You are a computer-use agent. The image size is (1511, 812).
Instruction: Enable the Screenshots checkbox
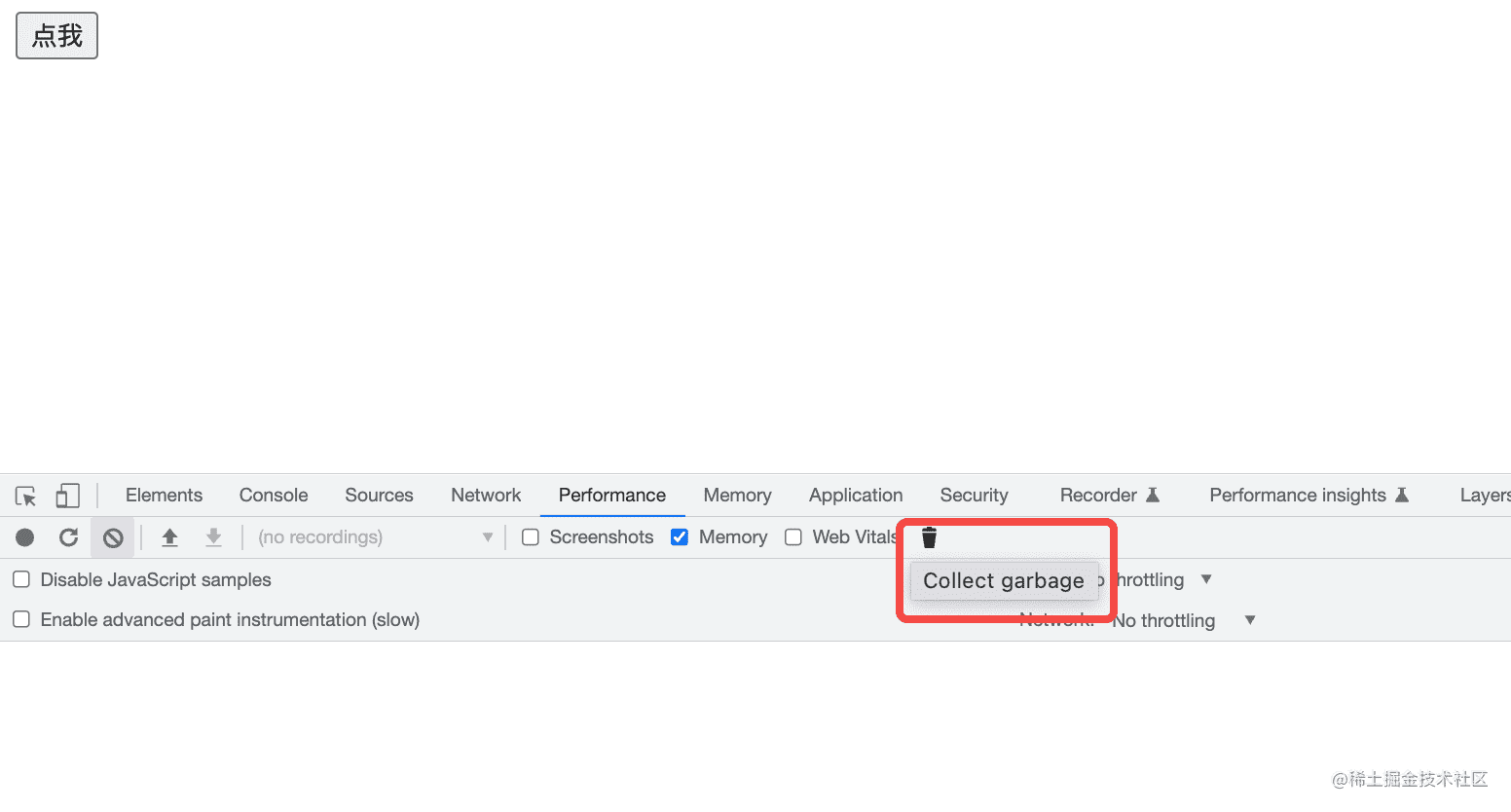coord(531,537)
